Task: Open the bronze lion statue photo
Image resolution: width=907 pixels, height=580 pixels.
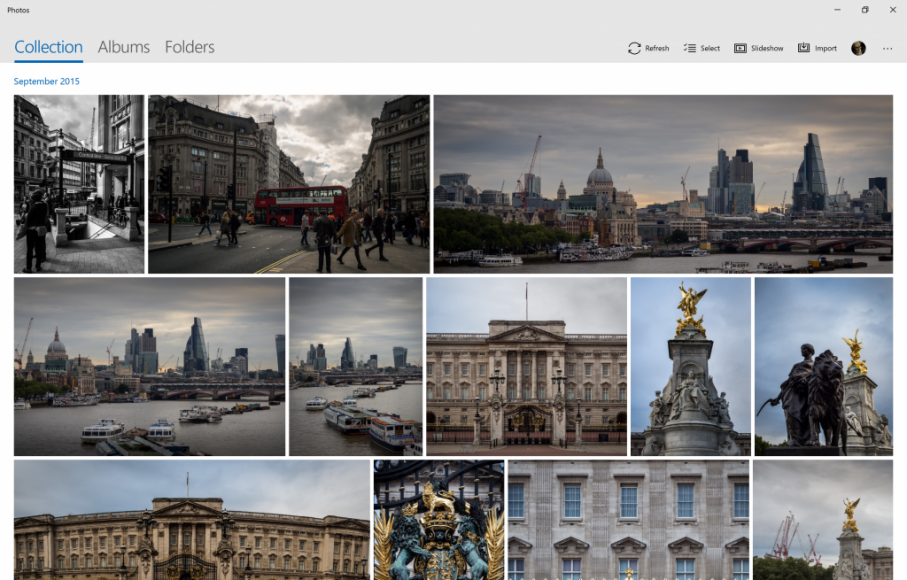Action: pyautogui.click(x=823, y=366)
